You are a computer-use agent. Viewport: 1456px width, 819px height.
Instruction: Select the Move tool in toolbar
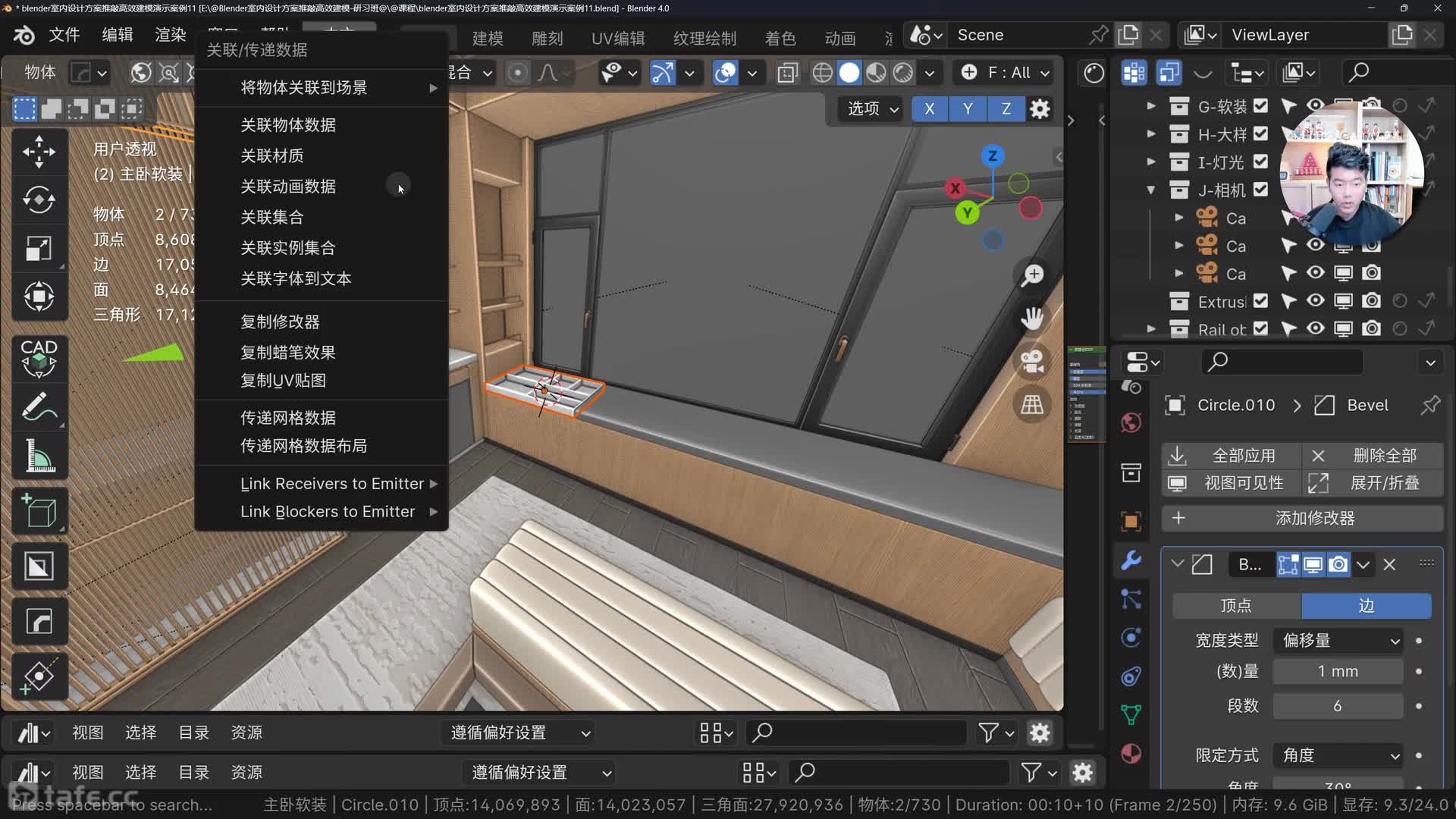tap(39, 152)
